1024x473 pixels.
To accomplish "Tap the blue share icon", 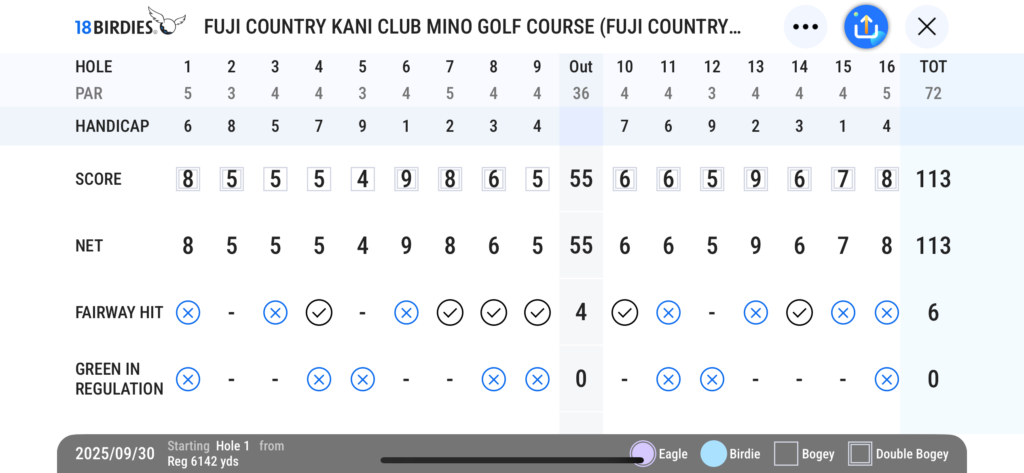I will pos(866,27).
